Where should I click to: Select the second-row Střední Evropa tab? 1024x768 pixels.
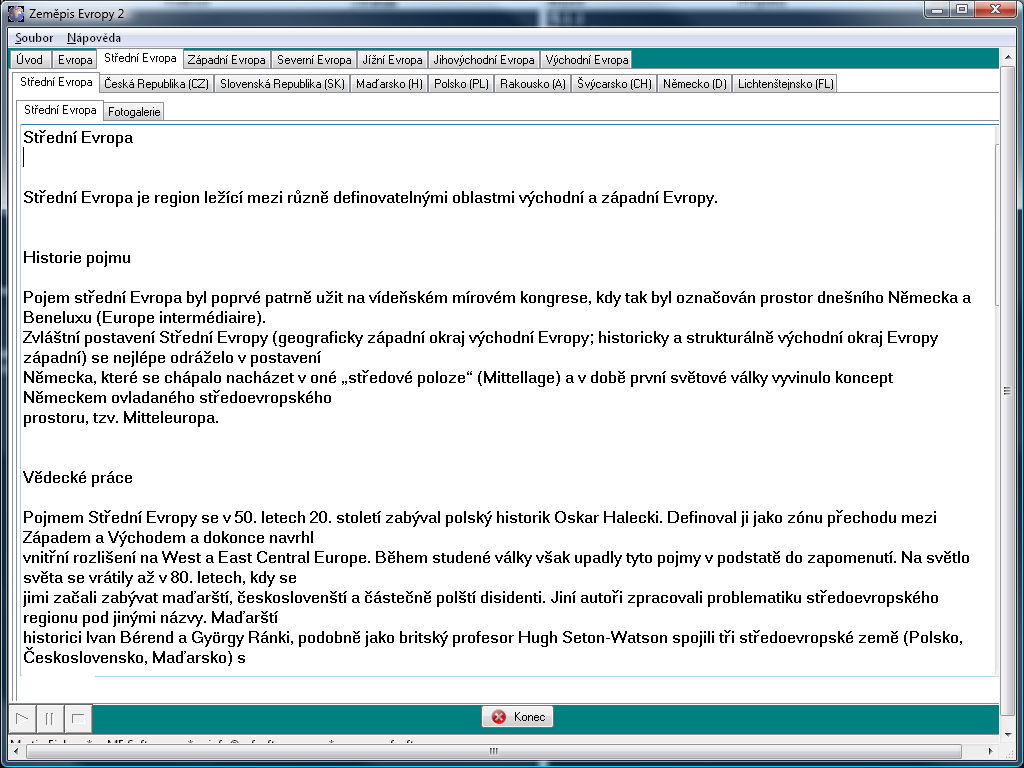click(56, 82)
